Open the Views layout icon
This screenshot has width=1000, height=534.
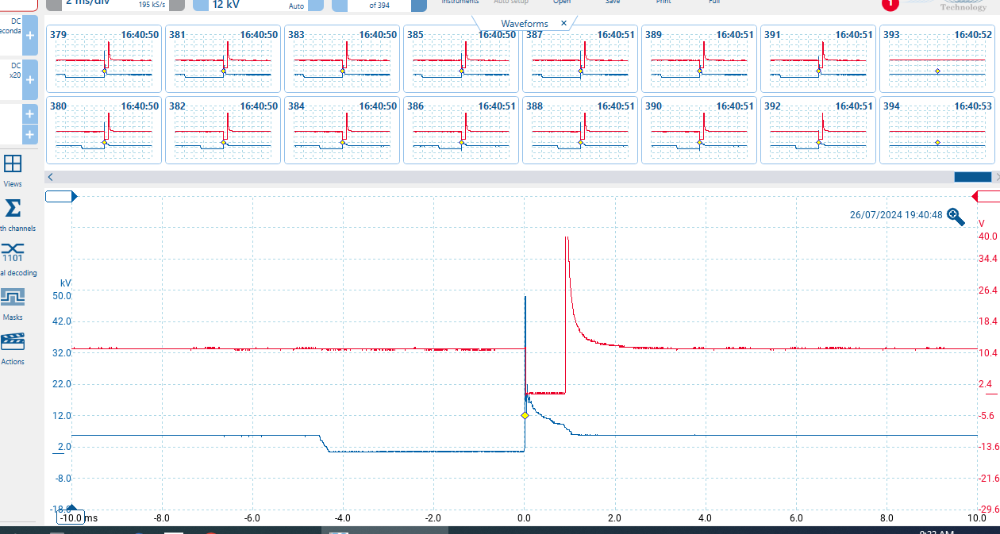(14, 165)
